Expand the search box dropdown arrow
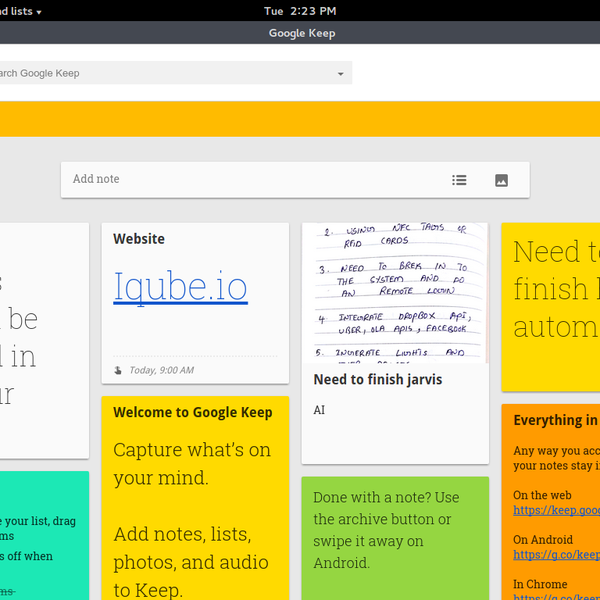 click(340, 74)
